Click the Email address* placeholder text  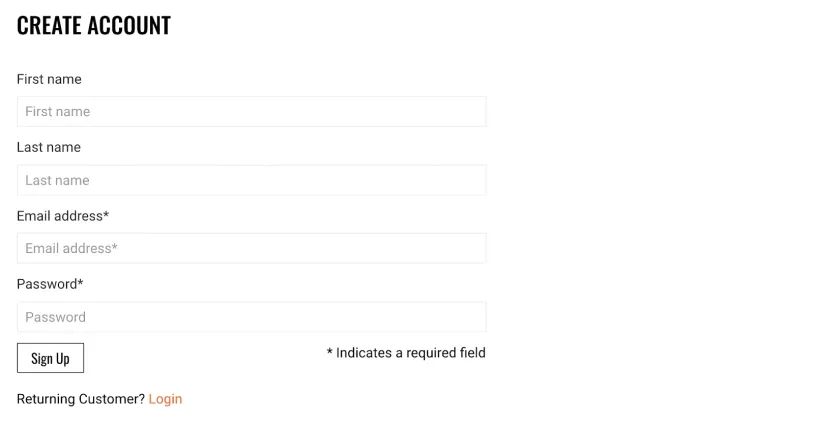[71, 248]
